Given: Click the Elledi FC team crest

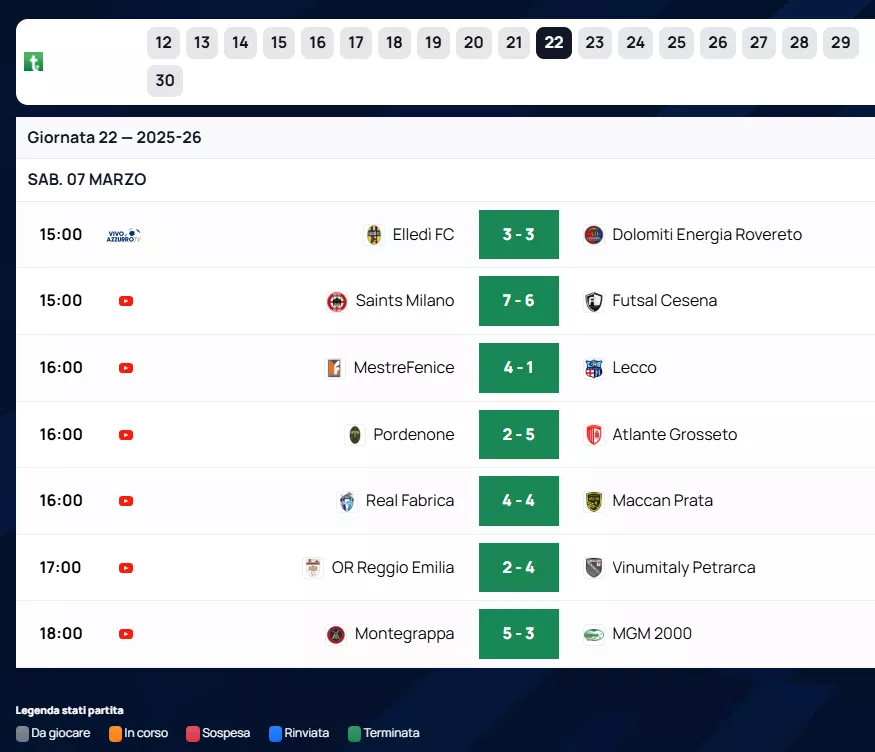Looking at the screenshot, I should point(374,235).
